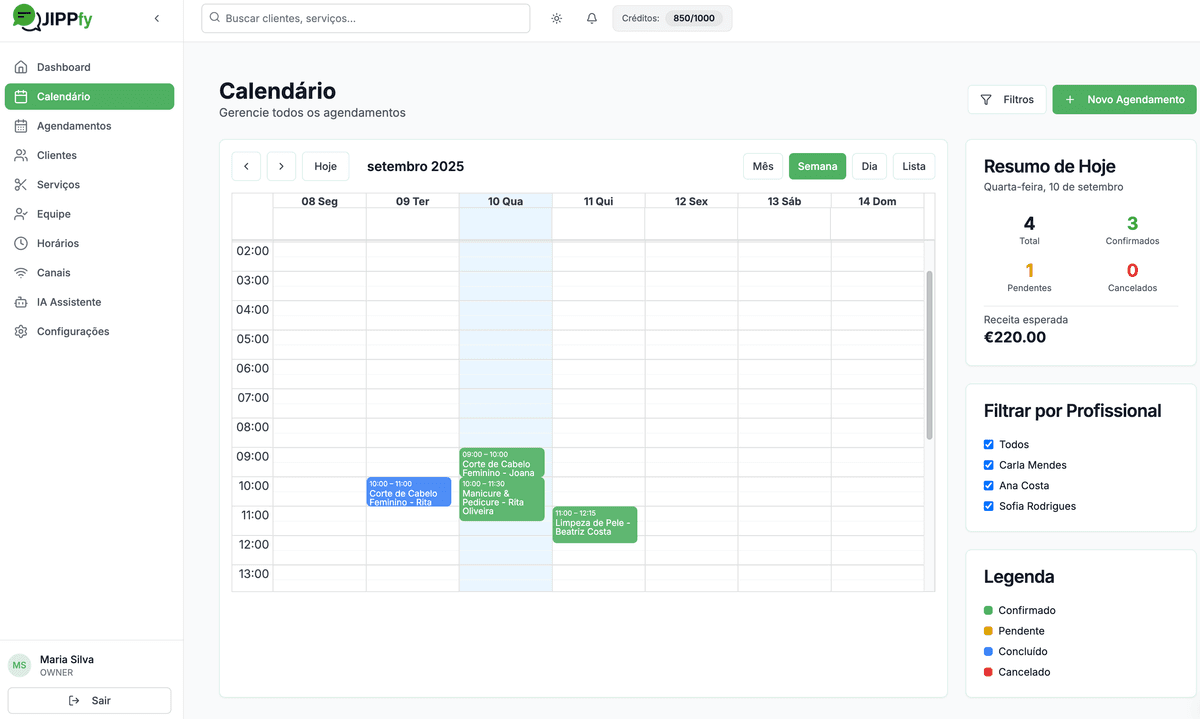Switch to the Mês calendar view

(x=763, y=166)
